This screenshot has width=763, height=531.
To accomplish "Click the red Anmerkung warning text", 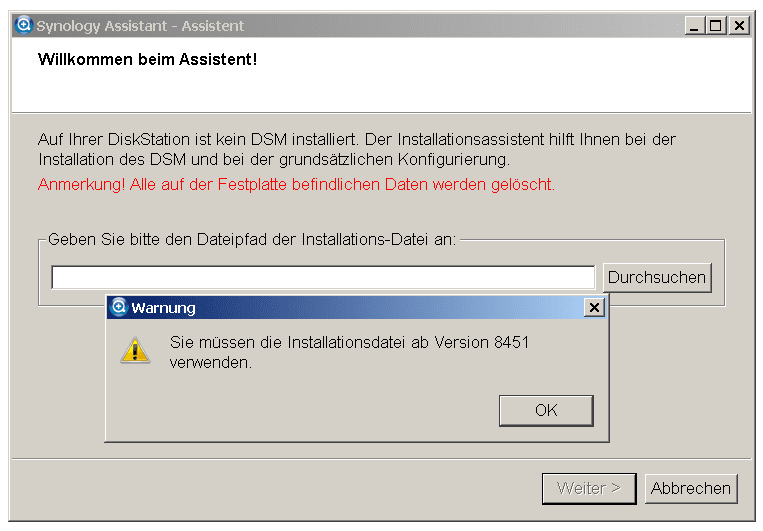I will click(296, 184).
